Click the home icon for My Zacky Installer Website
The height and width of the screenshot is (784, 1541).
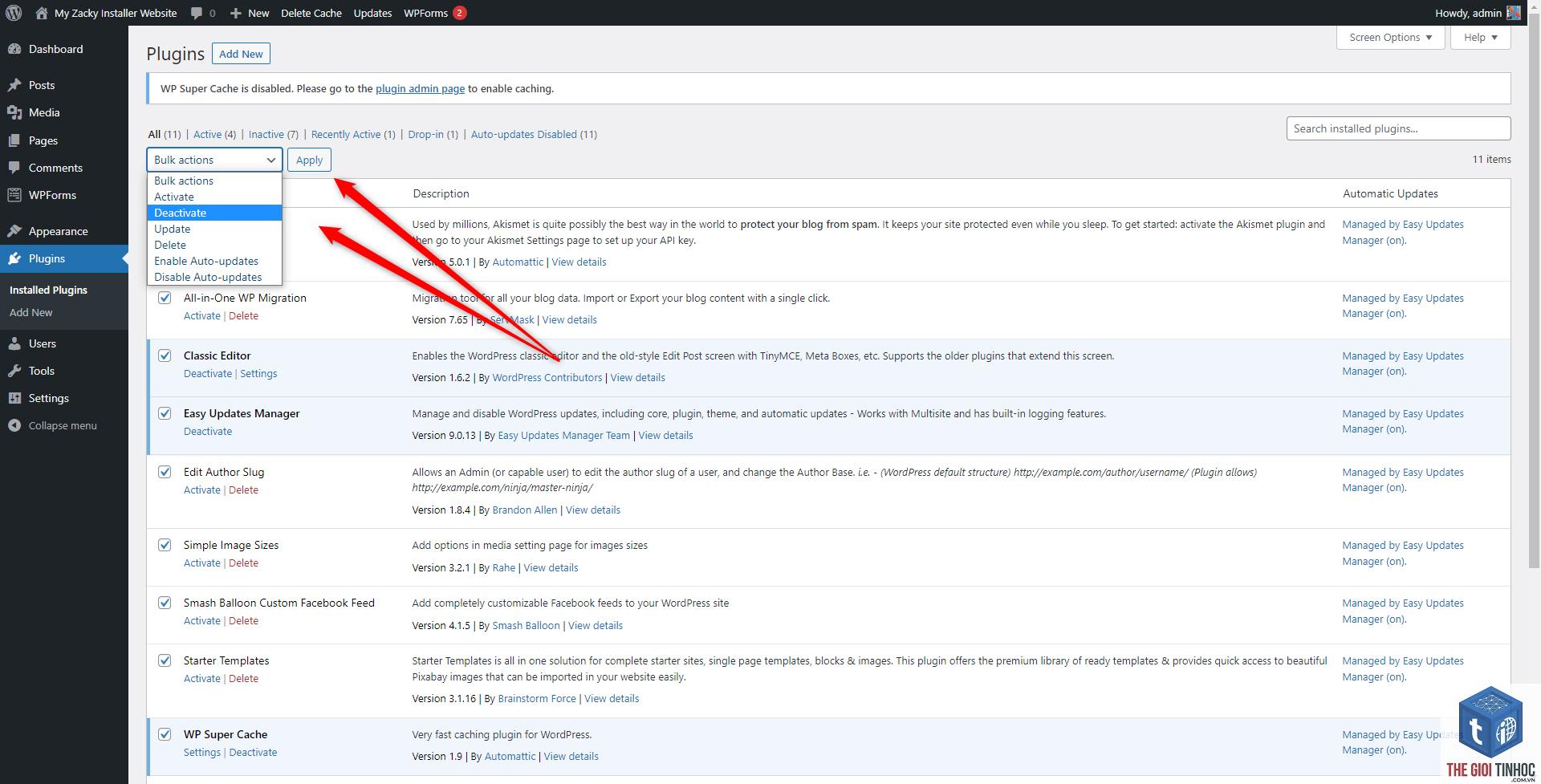tap(42, 13)
